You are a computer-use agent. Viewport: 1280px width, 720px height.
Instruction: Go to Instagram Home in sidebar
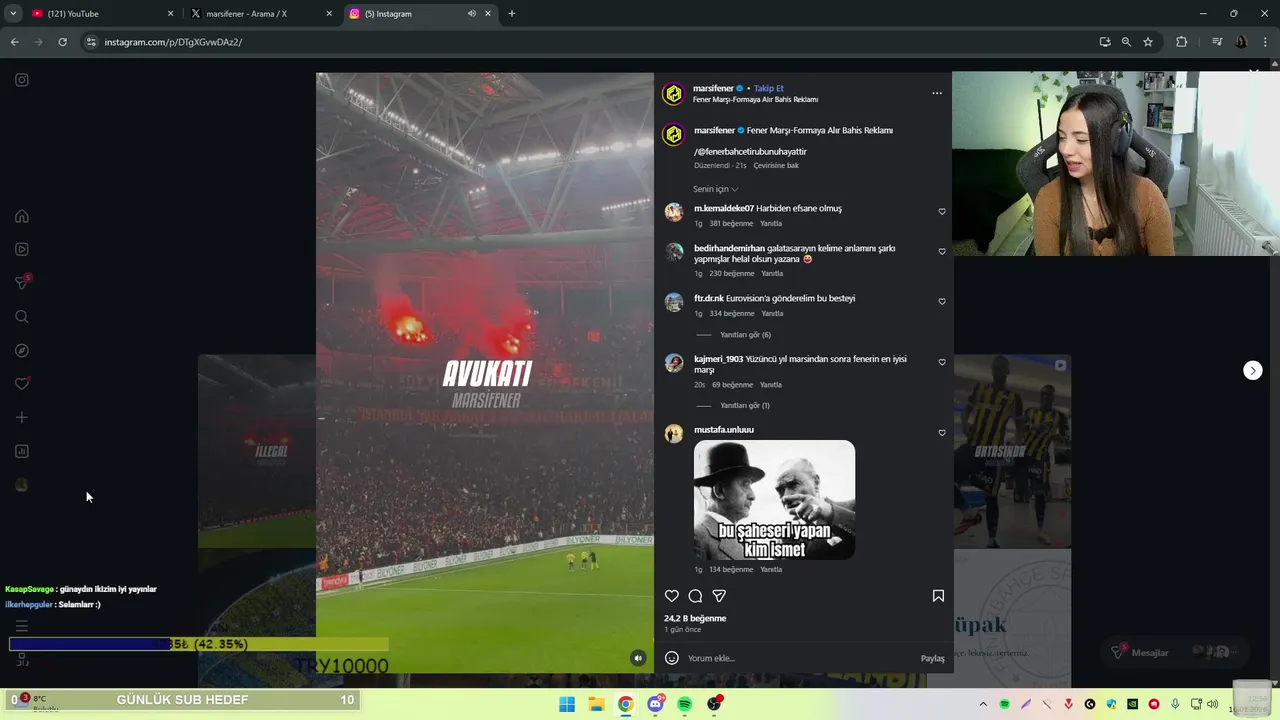[22, 216]
